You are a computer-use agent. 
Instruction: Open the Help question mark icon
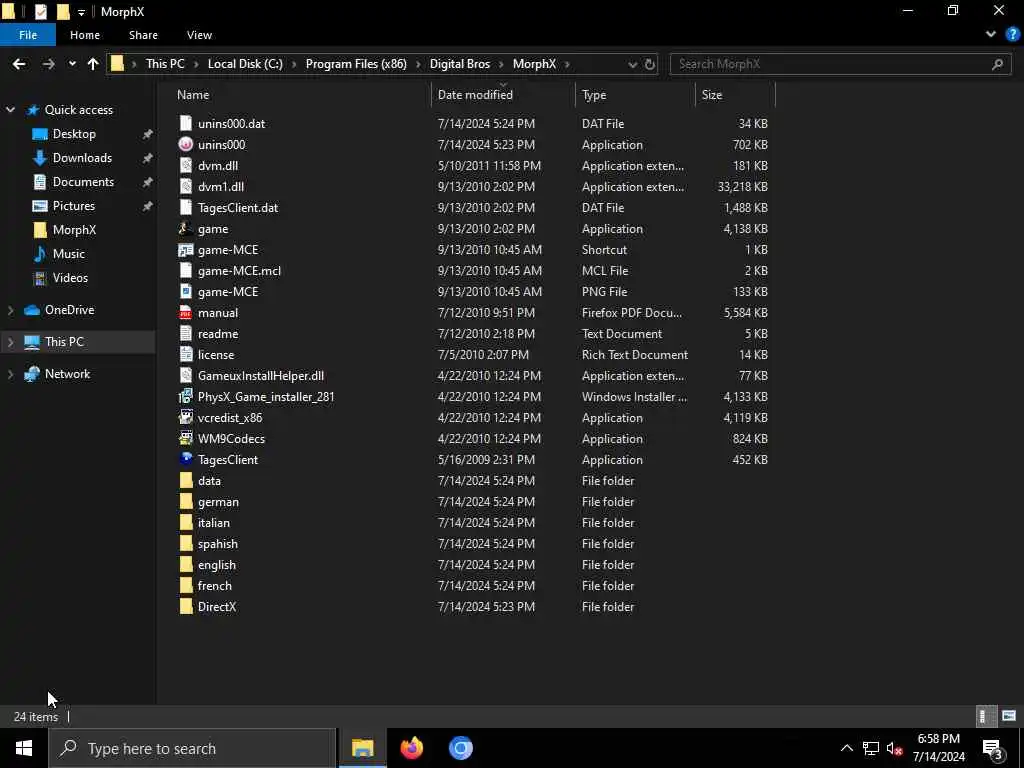pos(1012,35)
